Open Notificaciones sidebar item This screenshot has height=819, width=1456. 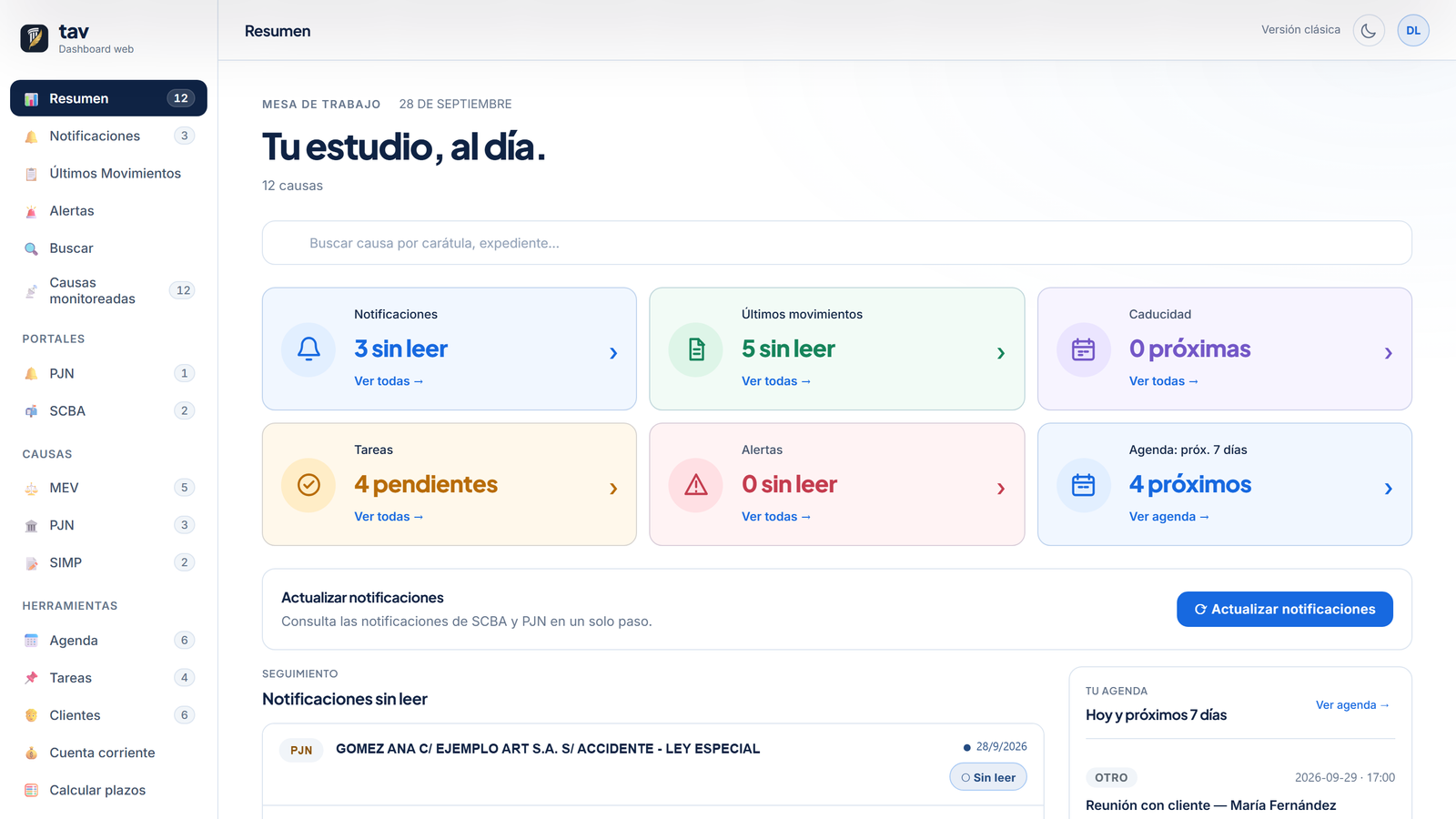pos(108,136)
